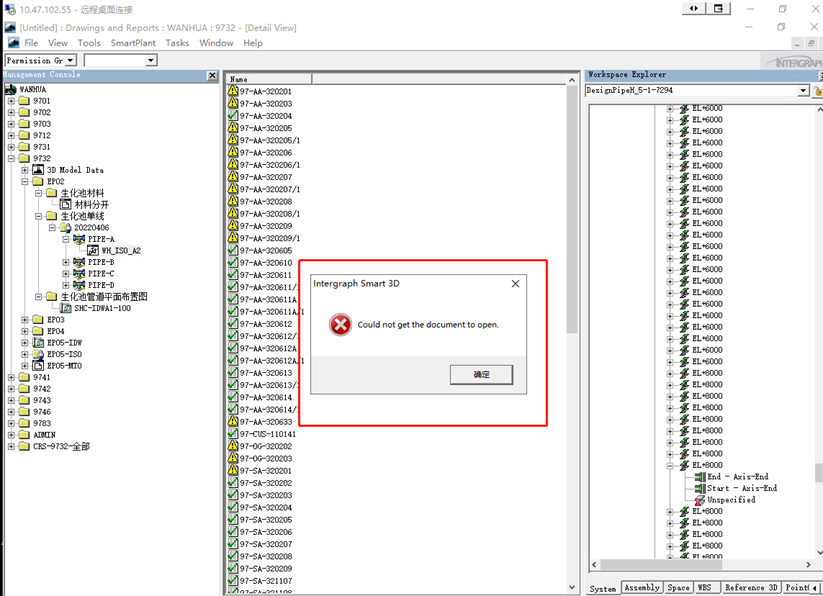
Task: Expand the PIPE-B package node
Action: [66, 262]
